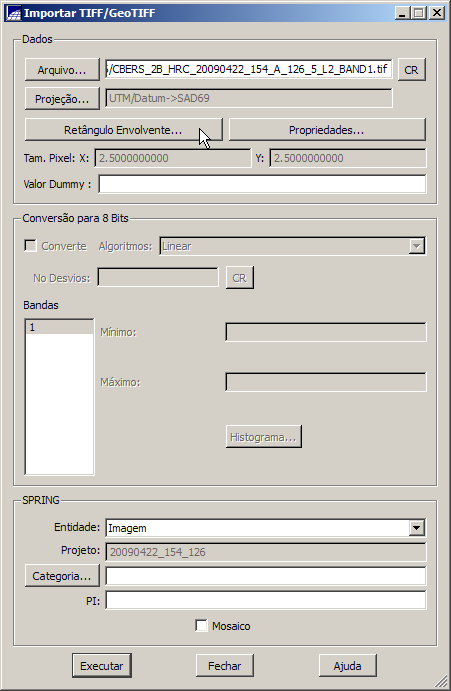This screenshot has width=451, height=691.
Task: Open Retângulo Envolvente dialog
Action: pyautogui.click(x=123, y=130)
